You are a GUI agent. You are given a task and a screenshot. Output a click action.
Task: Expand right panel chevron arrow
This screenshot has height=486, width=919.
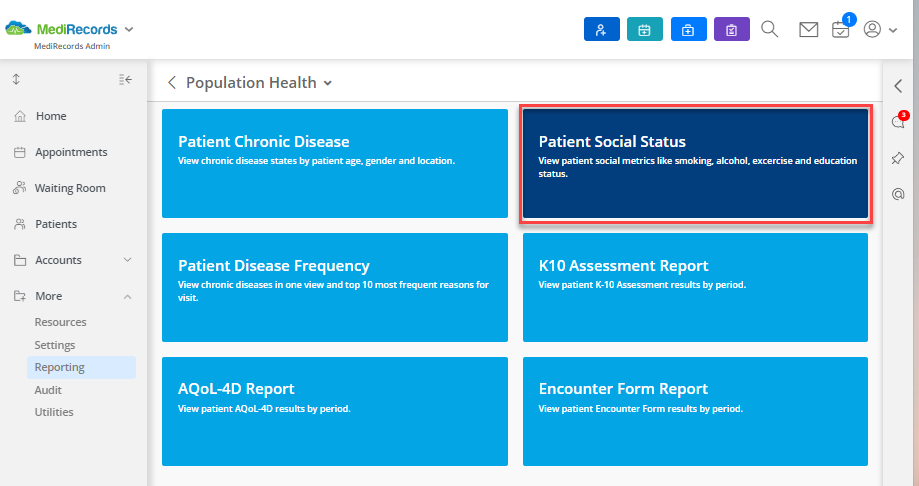tap(898, 86)
